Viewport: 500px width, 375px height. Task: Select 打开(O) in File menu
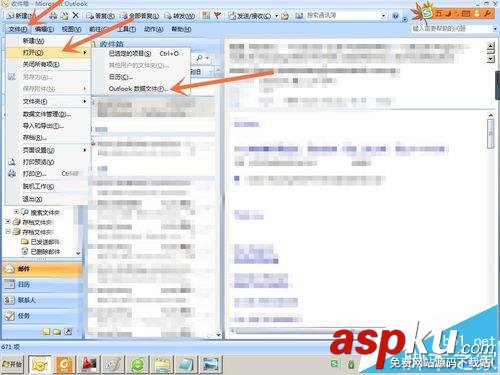click(x=48, y=52)
